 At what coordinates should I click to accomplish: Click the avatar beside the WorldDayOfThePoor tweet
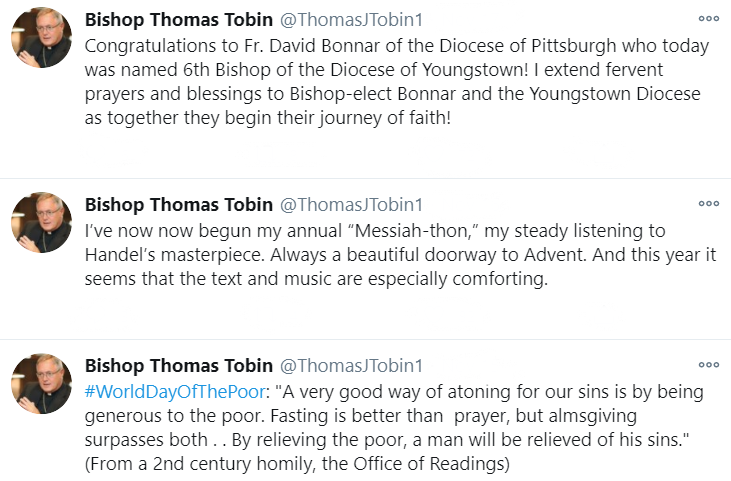tap(41, 384)
